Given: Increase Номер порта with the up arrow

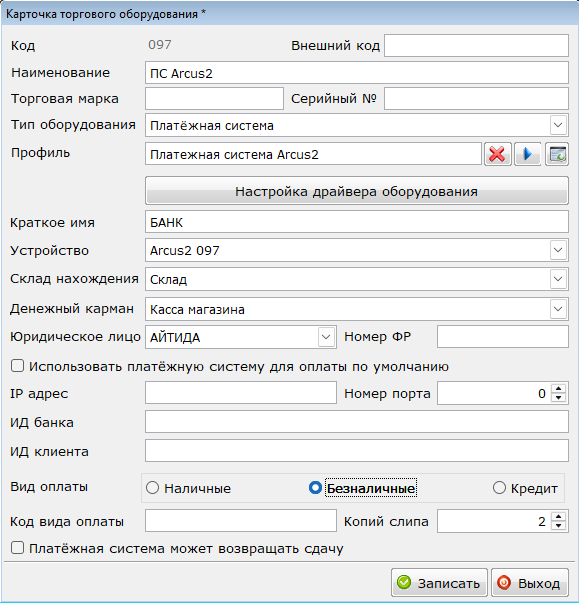Looking at the screenshot, I should 559,388.
